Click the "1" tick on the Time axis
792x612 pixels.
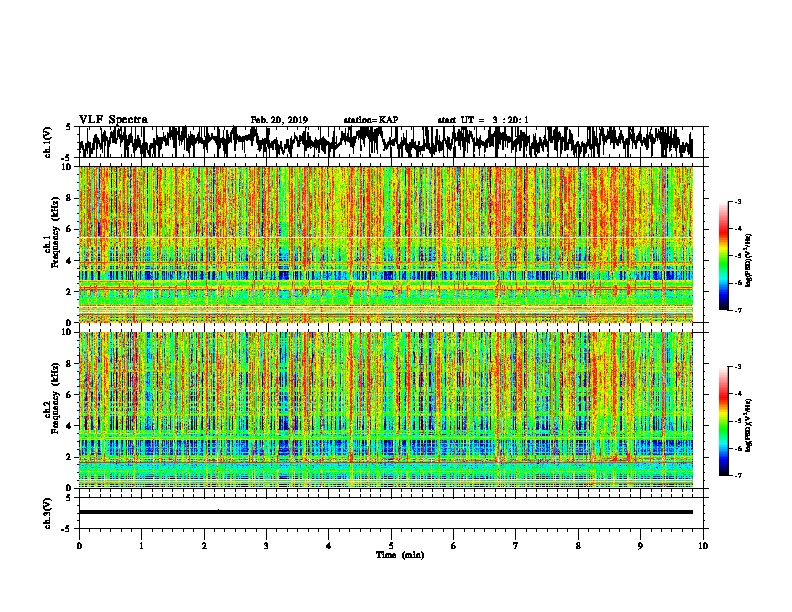point(141,546)
